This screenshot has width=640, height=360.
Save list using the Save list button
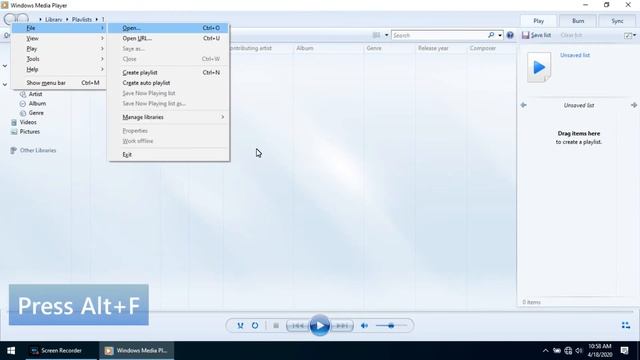tap(536, 35)
